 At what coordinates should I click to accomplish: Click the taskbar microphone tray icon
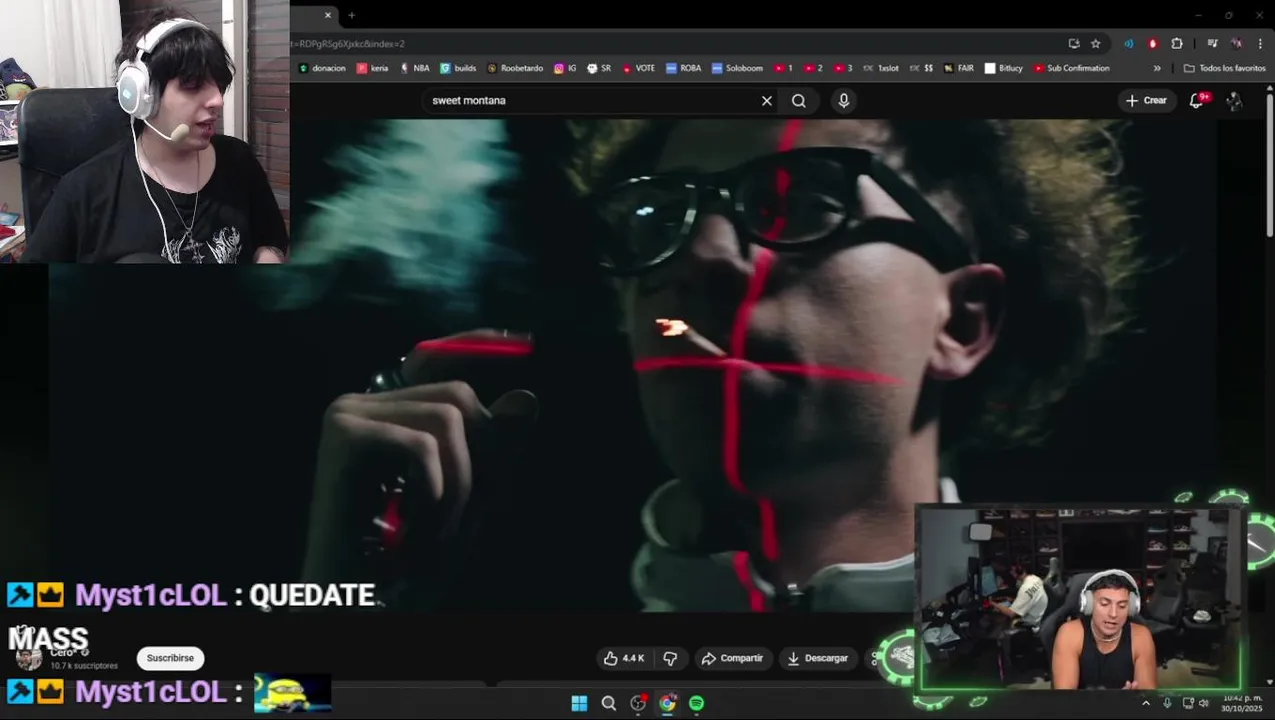1167,703
